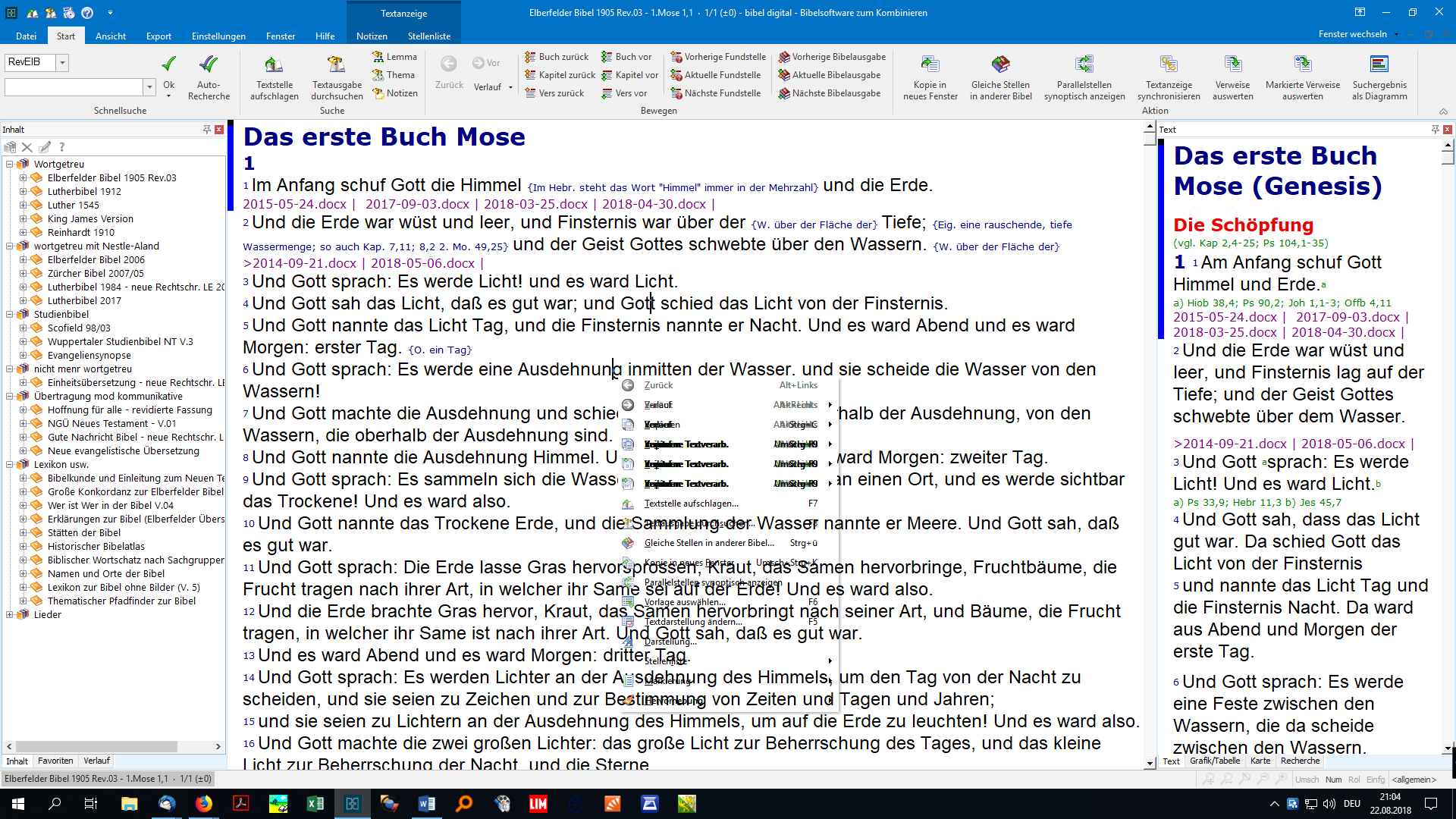Click the Textstelle aufschlagen icon

pyautogui.click(x=274, y=65)
